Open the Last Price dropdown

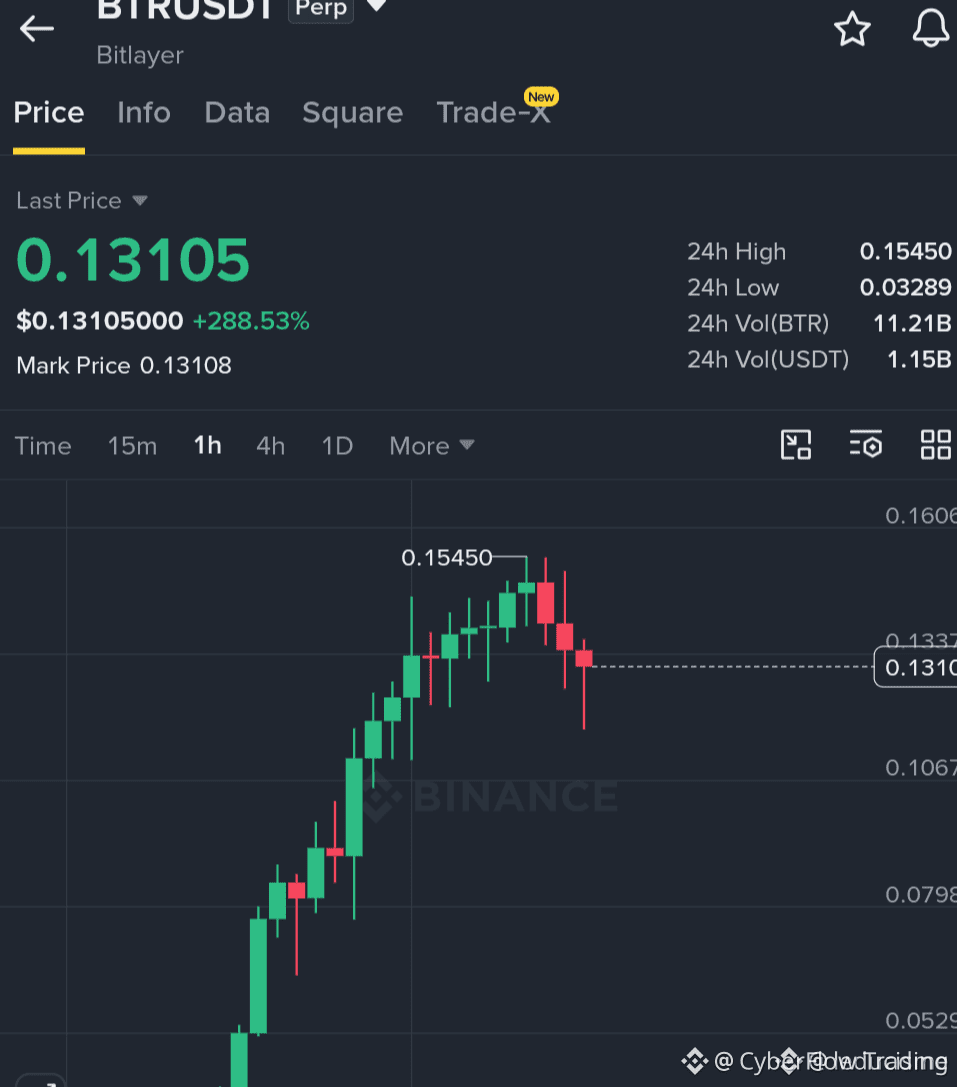point(82,201)
